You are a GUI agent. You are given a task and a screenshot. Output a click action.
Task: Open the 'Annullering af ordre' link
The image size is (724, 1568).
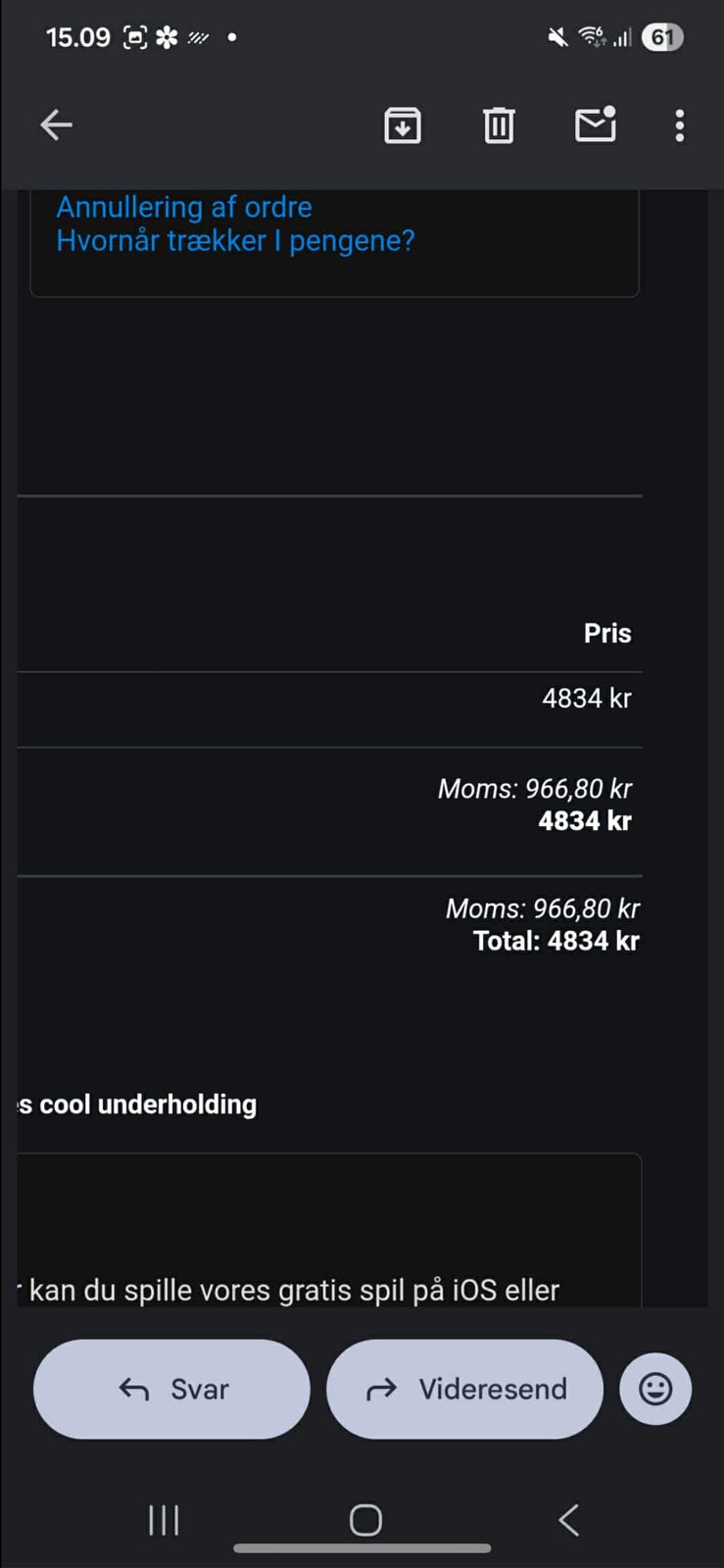click(184, 208)
